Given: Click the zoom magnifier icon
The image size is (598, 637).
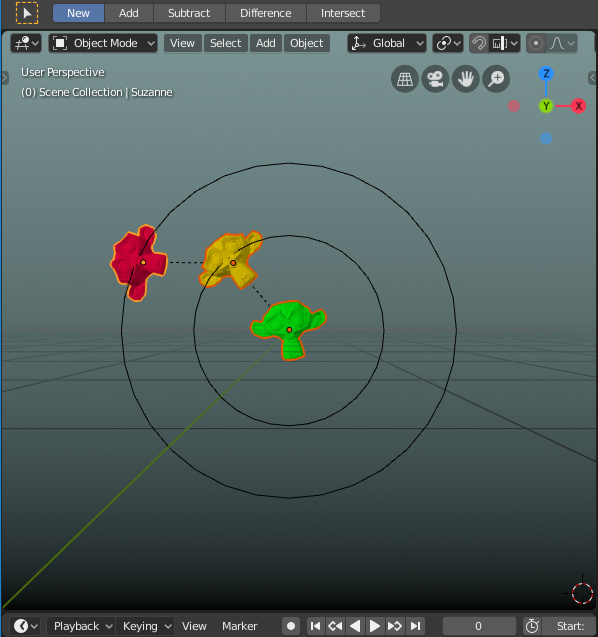Looking at the screenshot, I should point(496,79).
